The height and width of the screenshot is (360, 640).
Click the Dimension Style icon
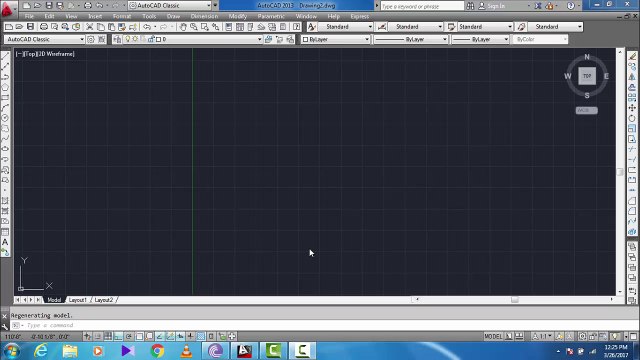pos(382,27)
